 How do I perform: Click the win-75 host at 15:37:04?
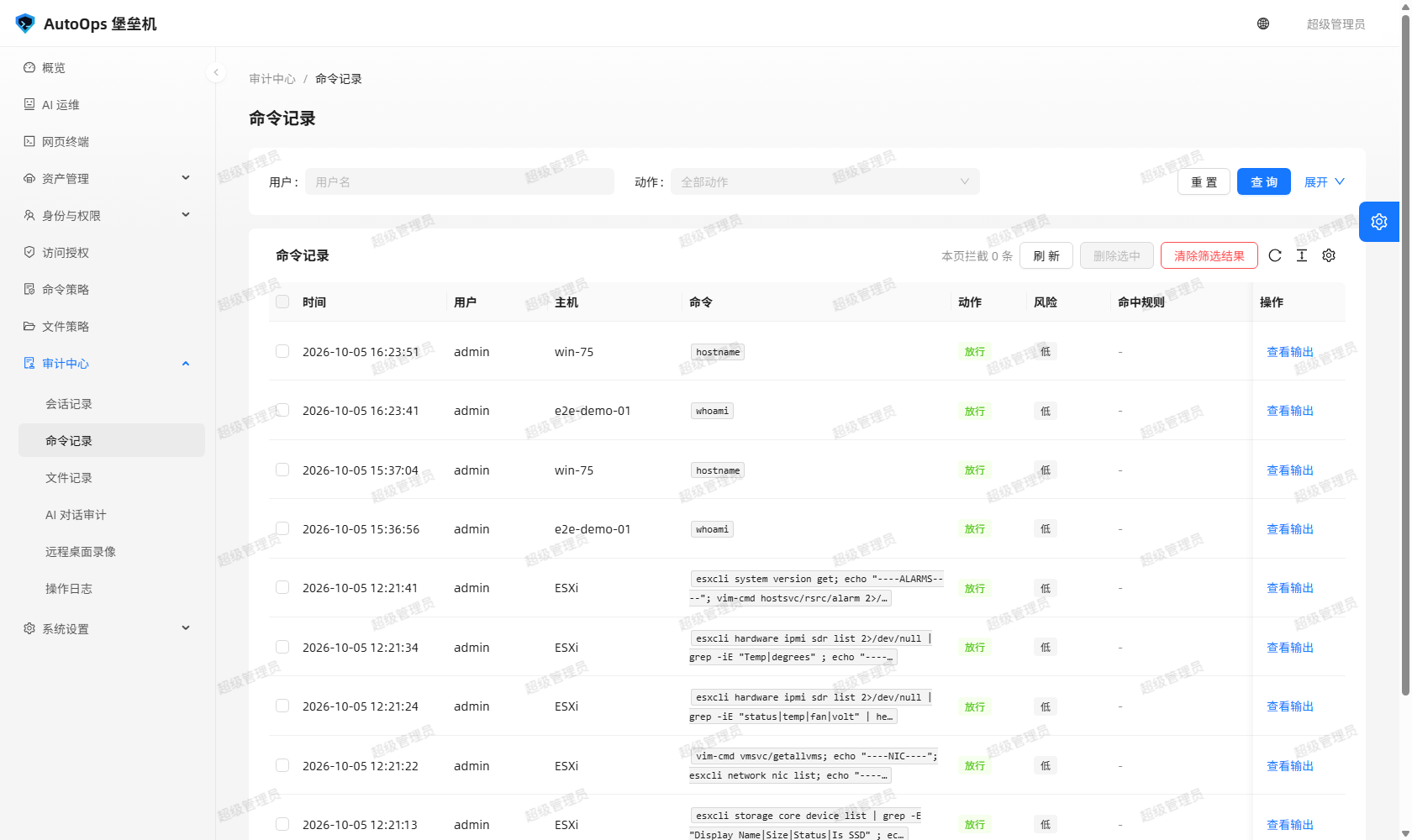tap(574, 470)
